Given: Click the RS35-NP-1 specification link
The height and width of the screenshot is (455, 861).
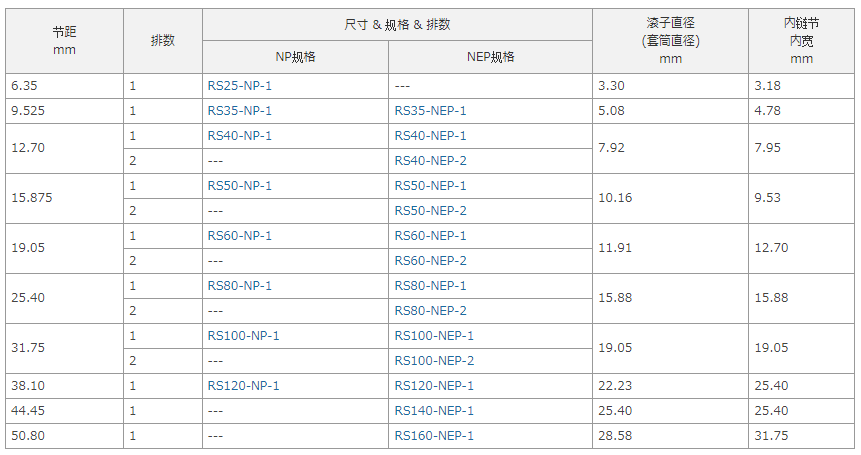Looking at the screenshot, I should (239, 111).
